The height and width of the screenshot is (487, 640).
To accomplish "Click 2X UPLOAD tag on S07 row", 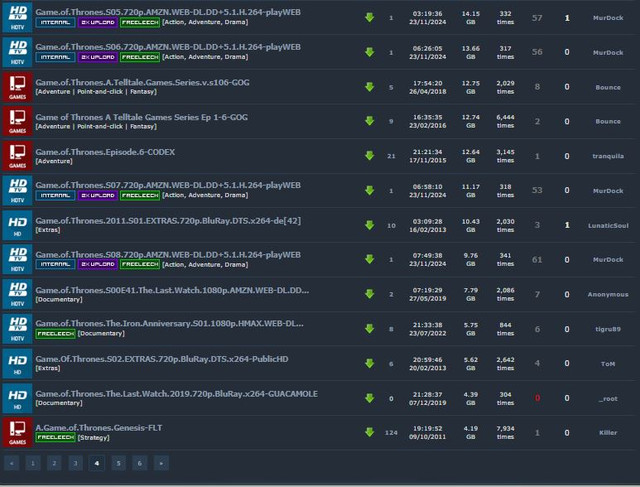I will (98, 196).
